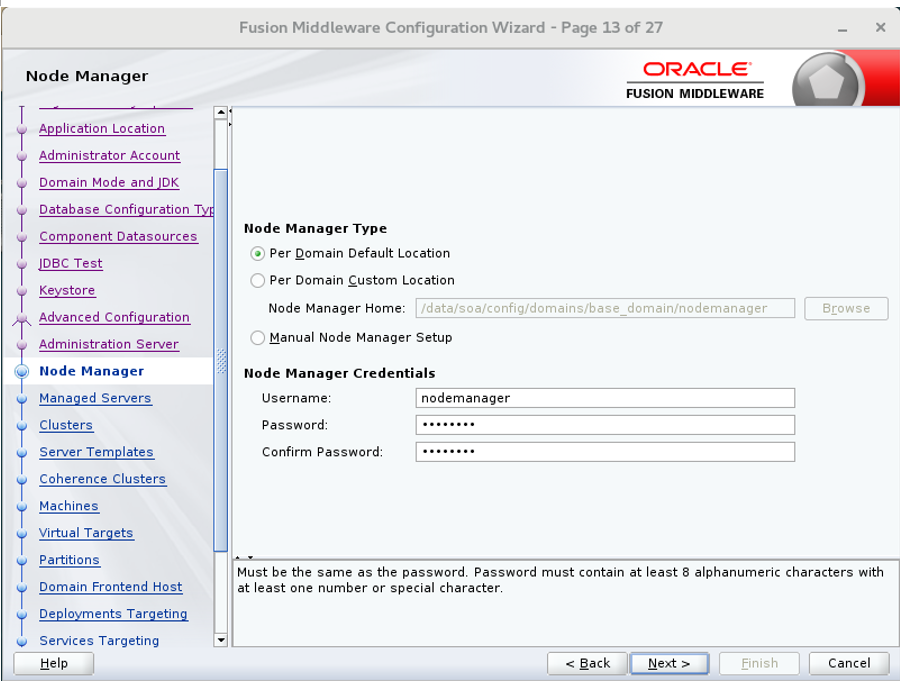Screen dimensions: 900x683
Task: Jump to Domain Mode and JDK step
Action: (108, 183)
